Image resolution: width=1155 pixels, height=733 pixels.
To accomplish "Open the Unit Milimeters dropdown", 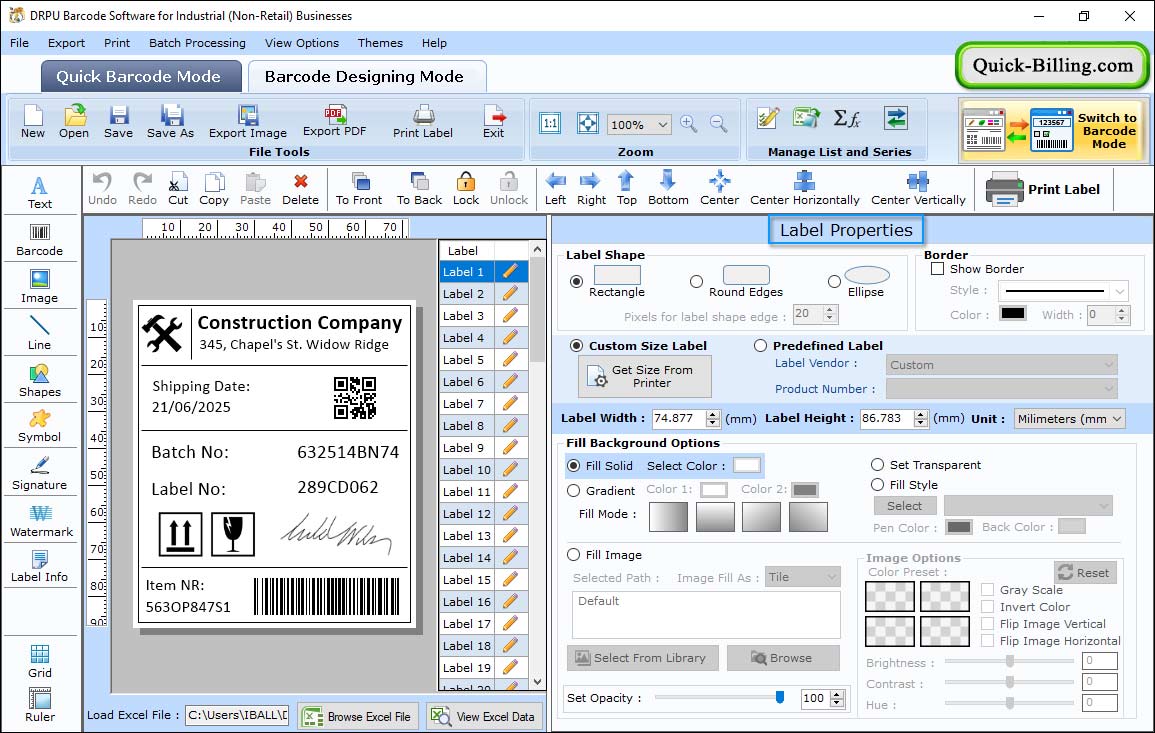I will pyautogui.click(x=1069, y=418).
